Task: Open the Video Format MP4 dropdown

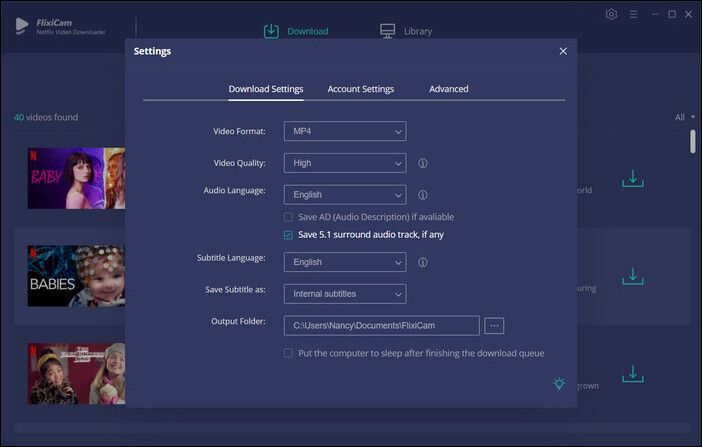Action: click(x=345, y=131)
